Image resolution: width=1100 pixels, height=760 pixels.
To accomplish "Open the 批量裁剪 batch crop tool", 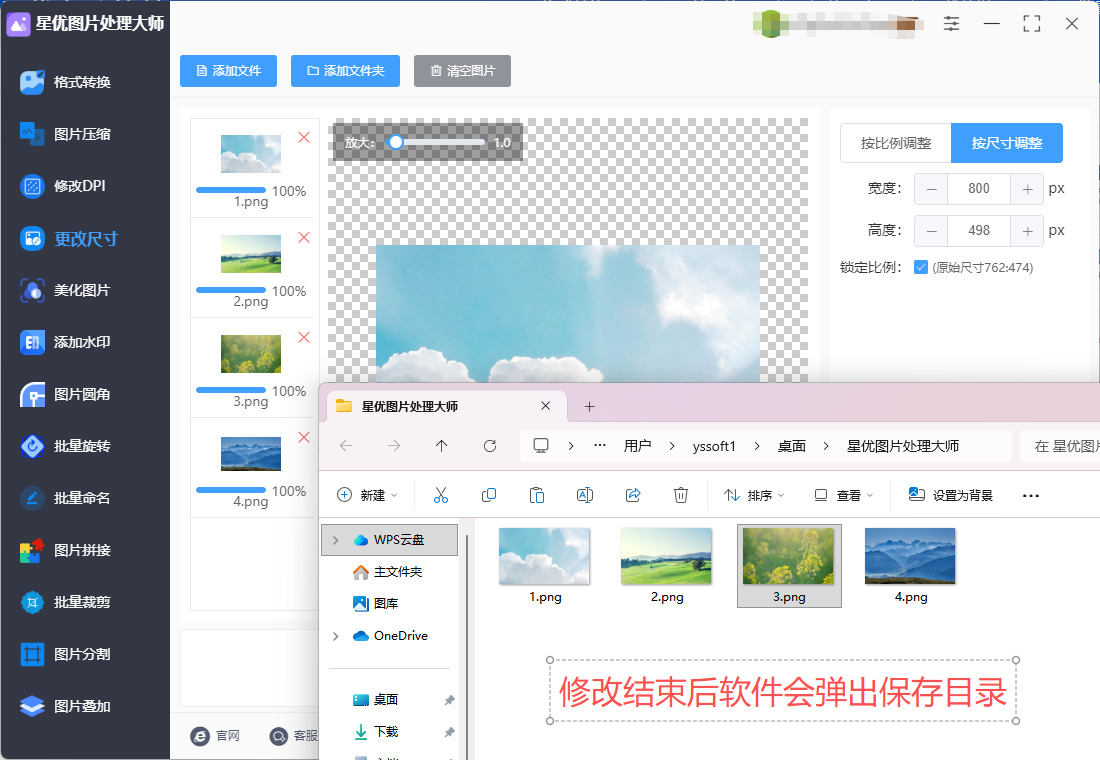I will tap(67, 602).
